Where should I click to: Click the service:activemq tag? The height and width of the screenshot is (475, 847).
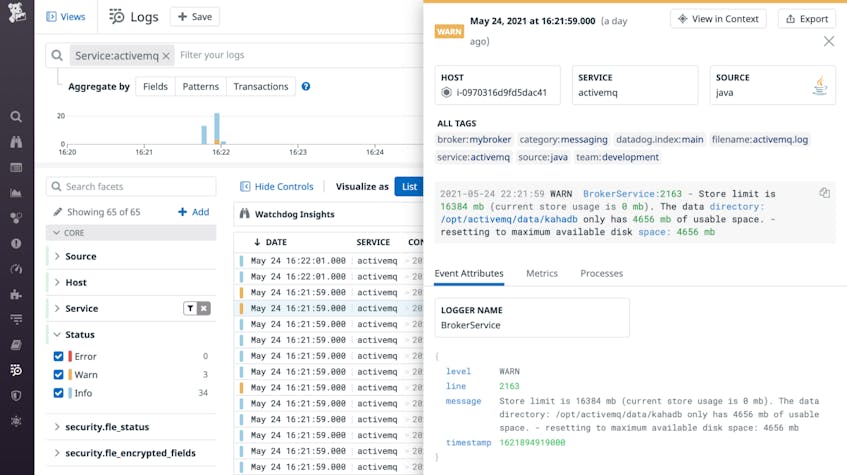pyautogui.click(x=473, y=157)
